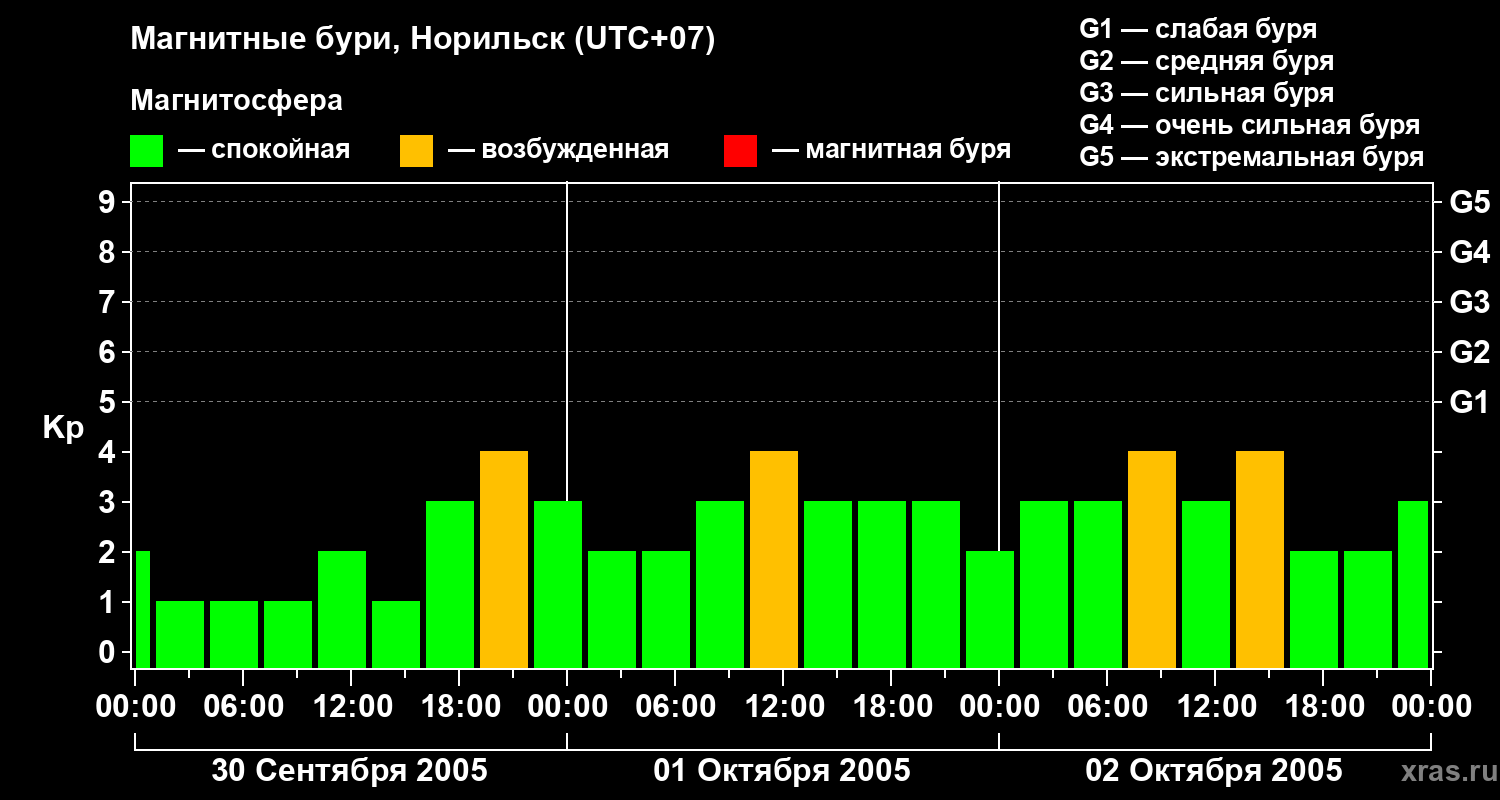The height and width of the screenshot is (800, 1500).
Task: Click the green 'спокойная' legend swatch
Action: [146, 151]
